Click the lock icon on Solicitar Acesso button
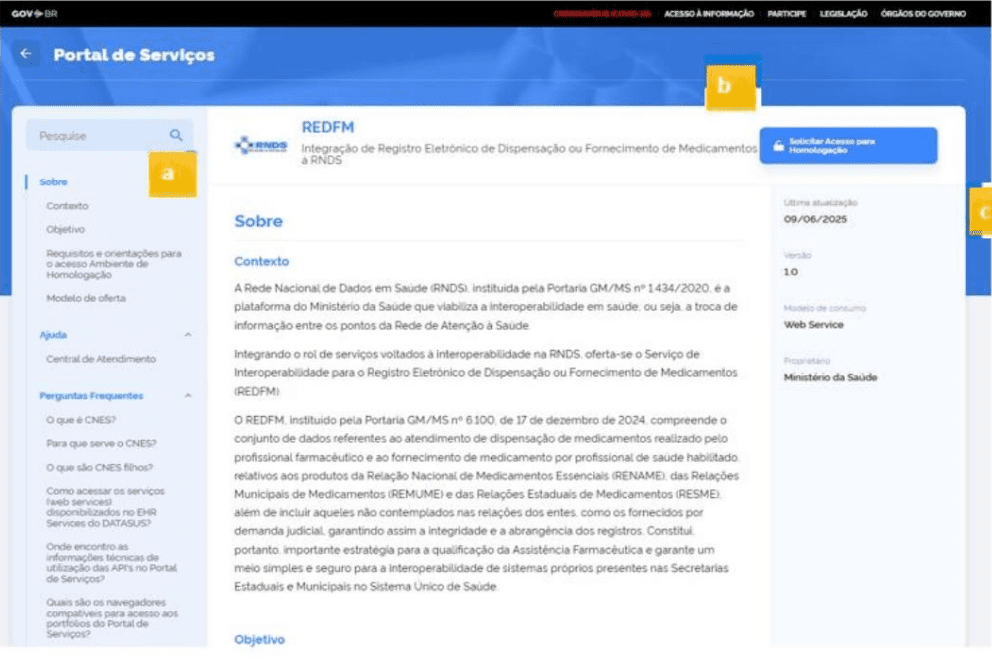992x664 pixels. [x=779, y=146]
